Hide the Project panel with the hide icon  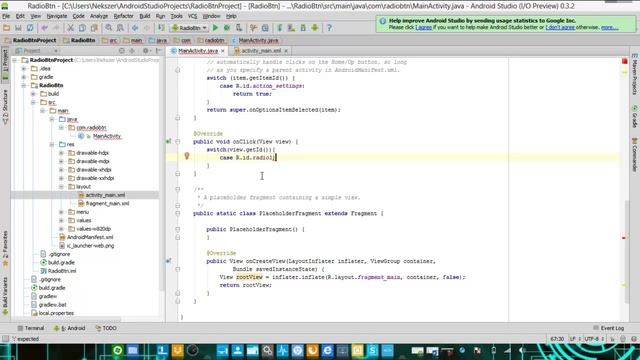(158, 51)
